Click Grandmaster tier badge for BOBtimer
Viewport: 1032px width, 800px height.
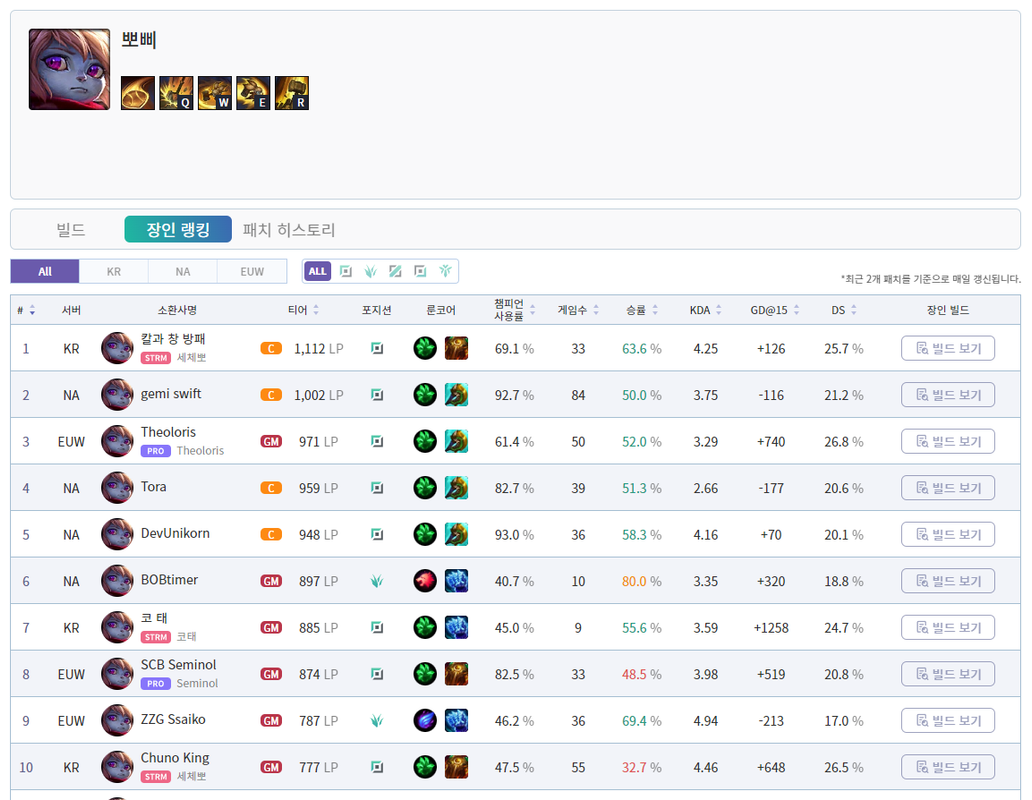click(x=271, y=581)
